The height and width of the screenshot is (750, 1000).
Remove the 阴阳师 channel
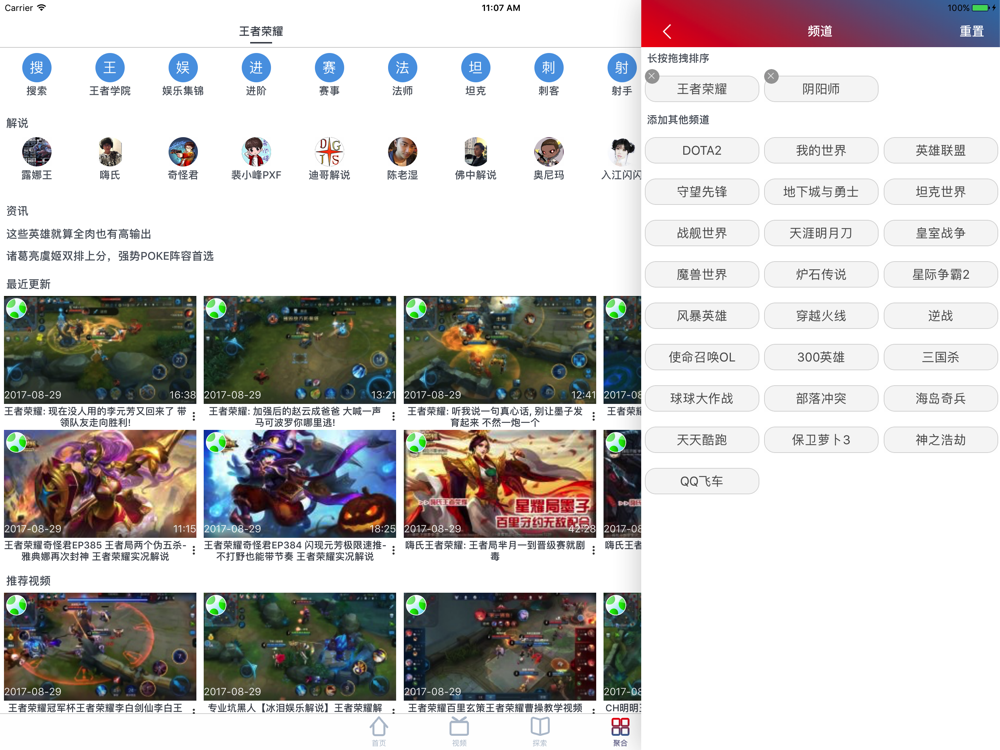[771, 77]
